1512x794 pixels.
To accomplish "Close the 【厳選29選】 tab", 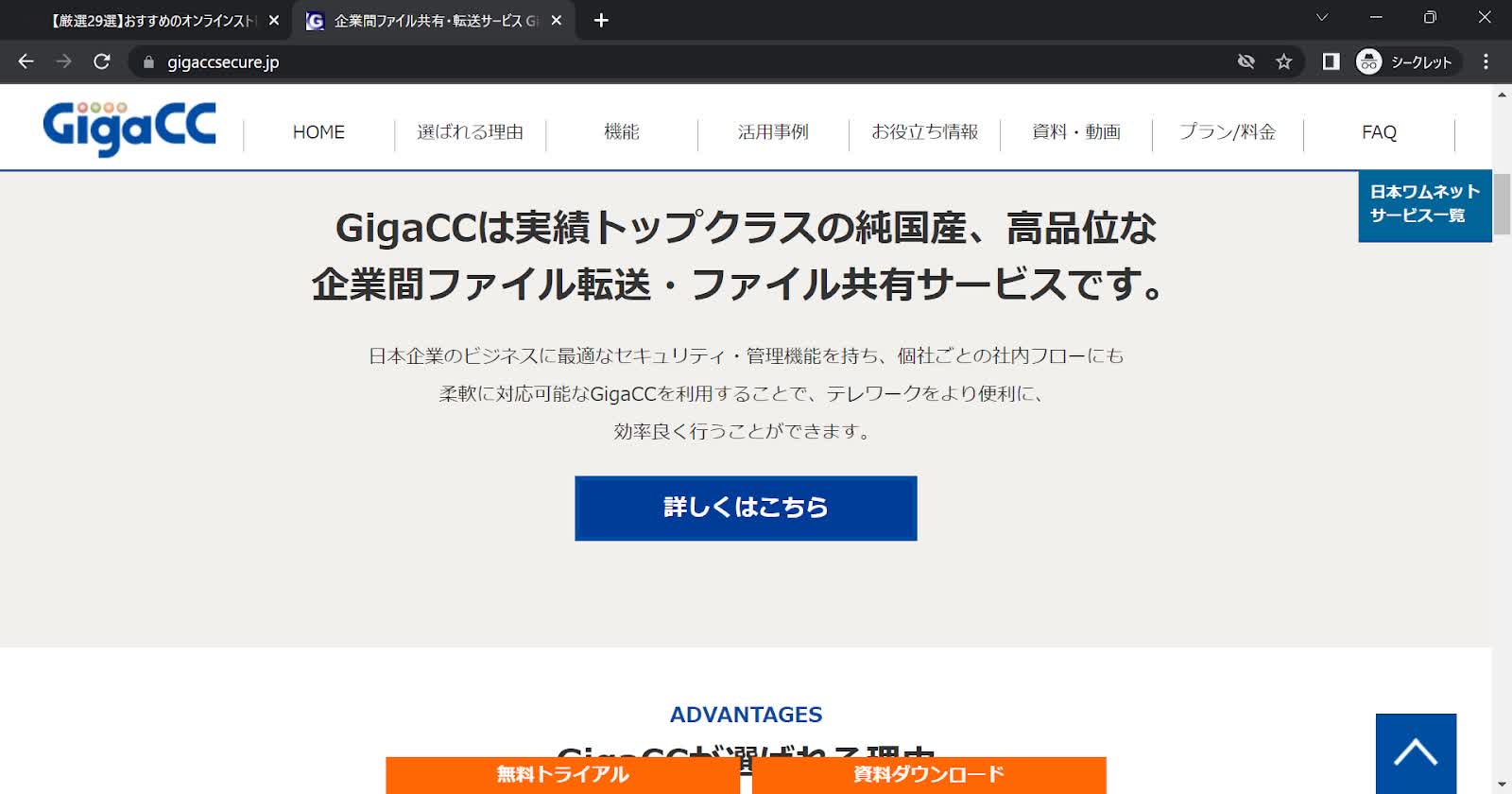I will (274, 20).
